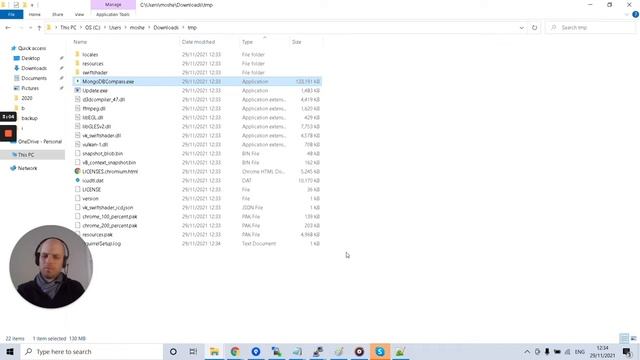Screen dimensions: 640x360
Task: Open Documents in Quick access
Action: tap(34, 78)
